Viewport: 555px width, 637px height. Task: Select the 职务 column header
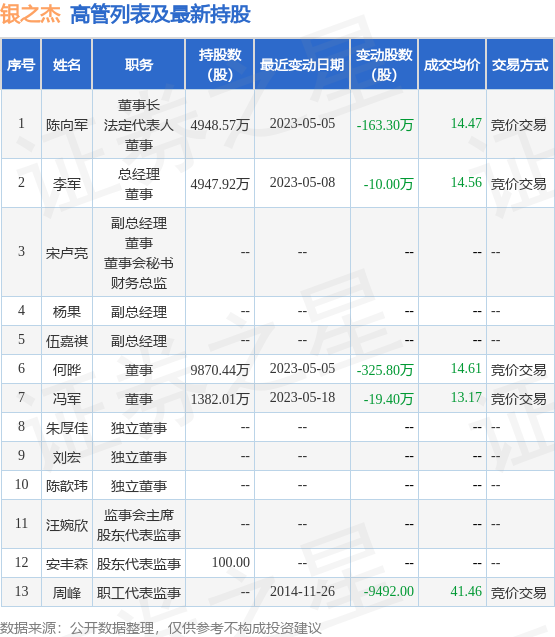tap(139, 65)
